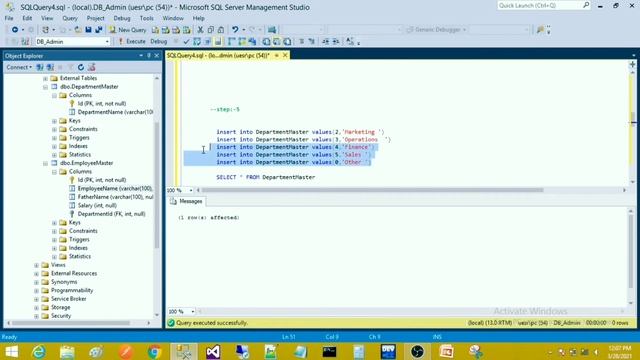Click the Object Explorer horizontal scrollbar
Image resolution: width=640 pixels, height=360 pixels.
coord(71,323)
